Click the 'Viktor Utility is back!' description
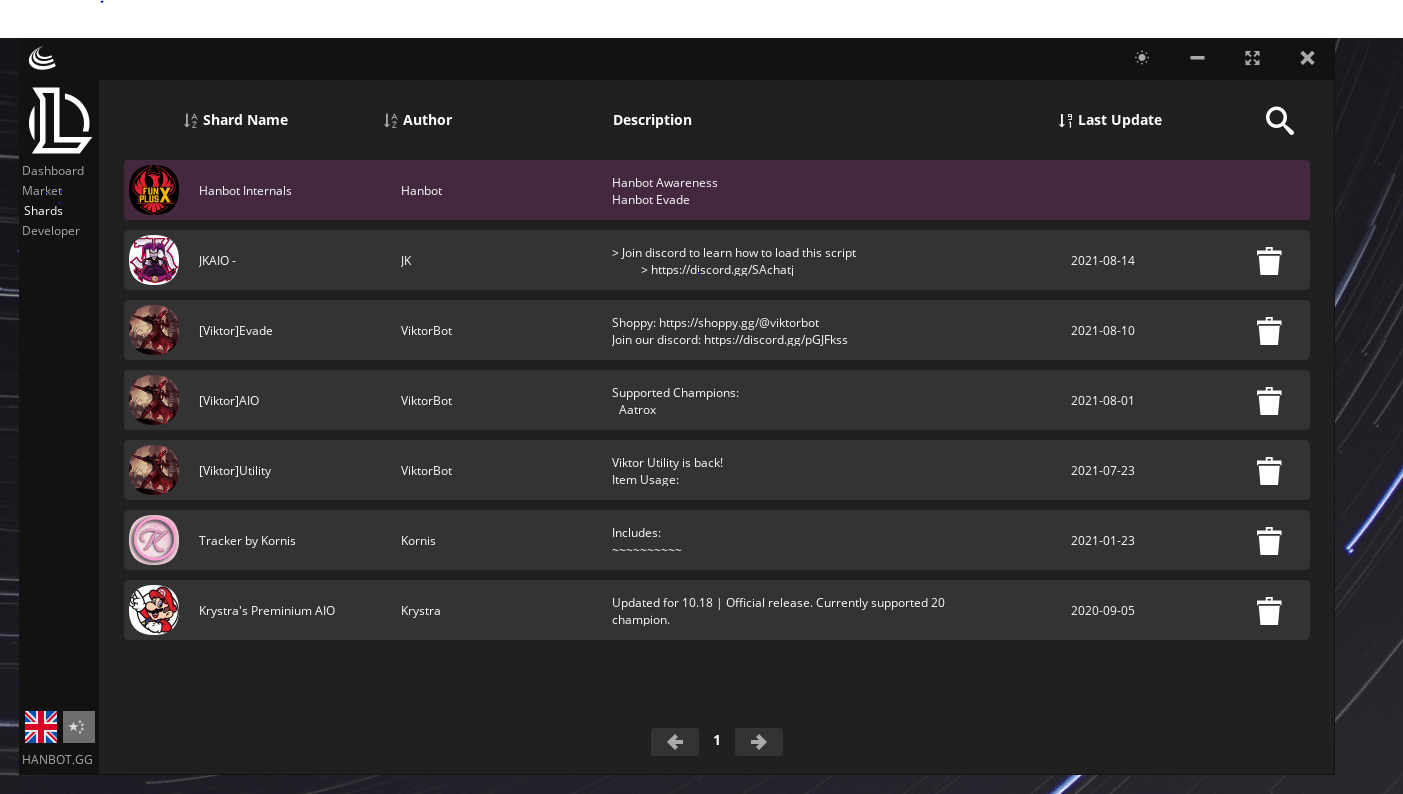Screen dimensions: 1403x794 667,463
